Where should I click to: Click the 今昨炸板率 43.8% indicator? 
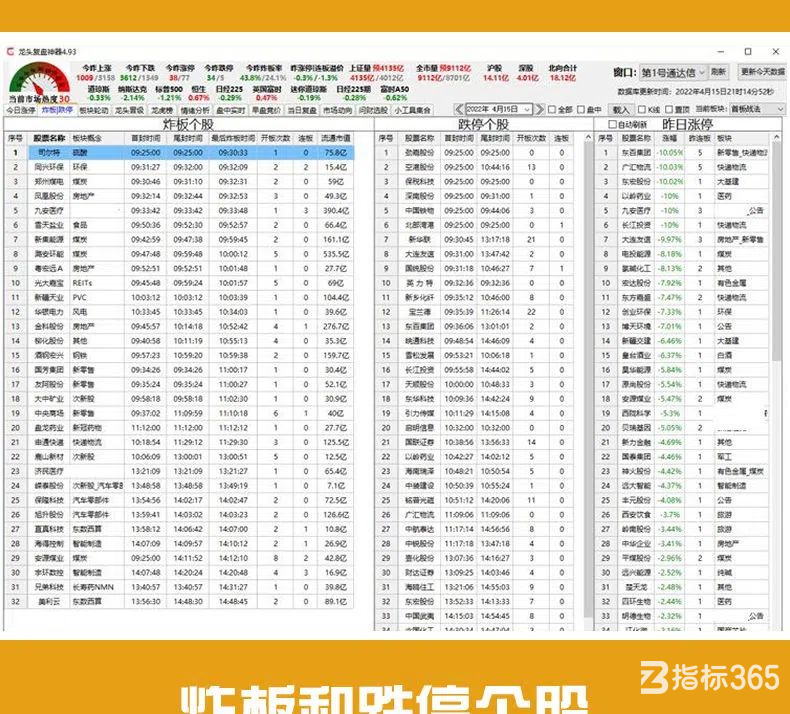click(x=264, y=73)
